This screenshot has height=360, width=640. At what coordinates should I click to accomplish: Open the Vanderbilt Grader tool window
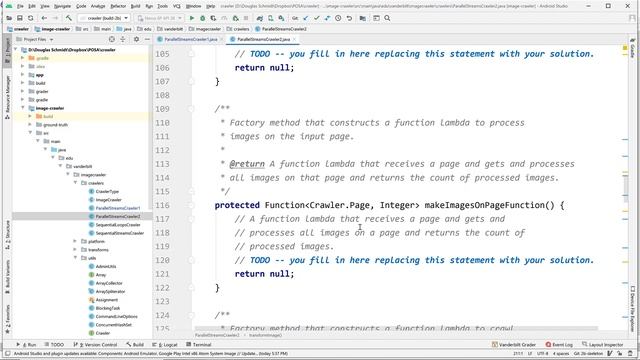514,344
